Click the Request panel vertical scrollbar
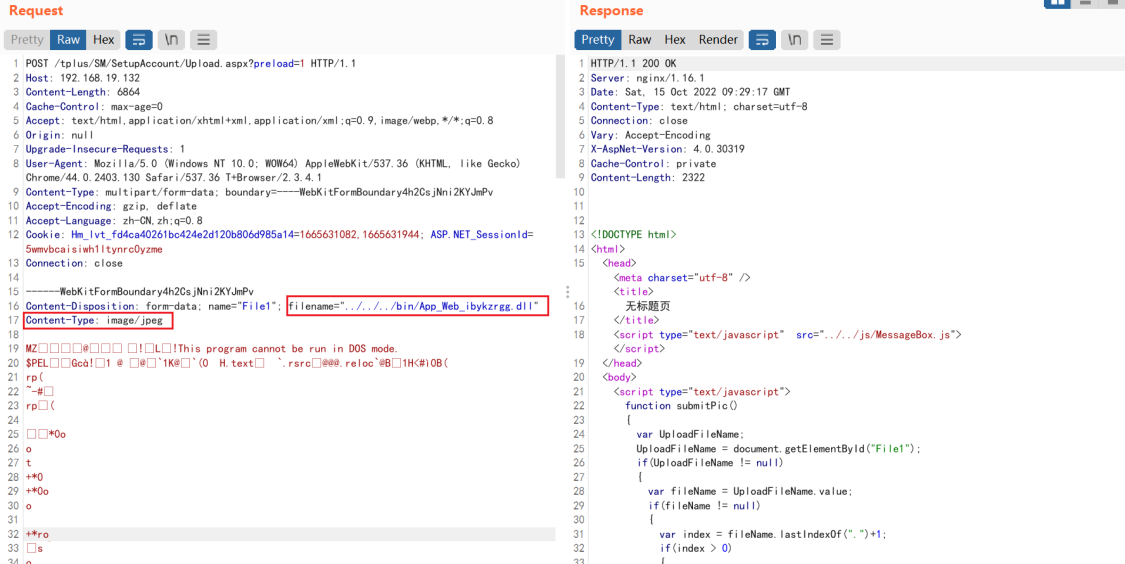Viewport: 1125px width, 564px height. tap(560, 117)
